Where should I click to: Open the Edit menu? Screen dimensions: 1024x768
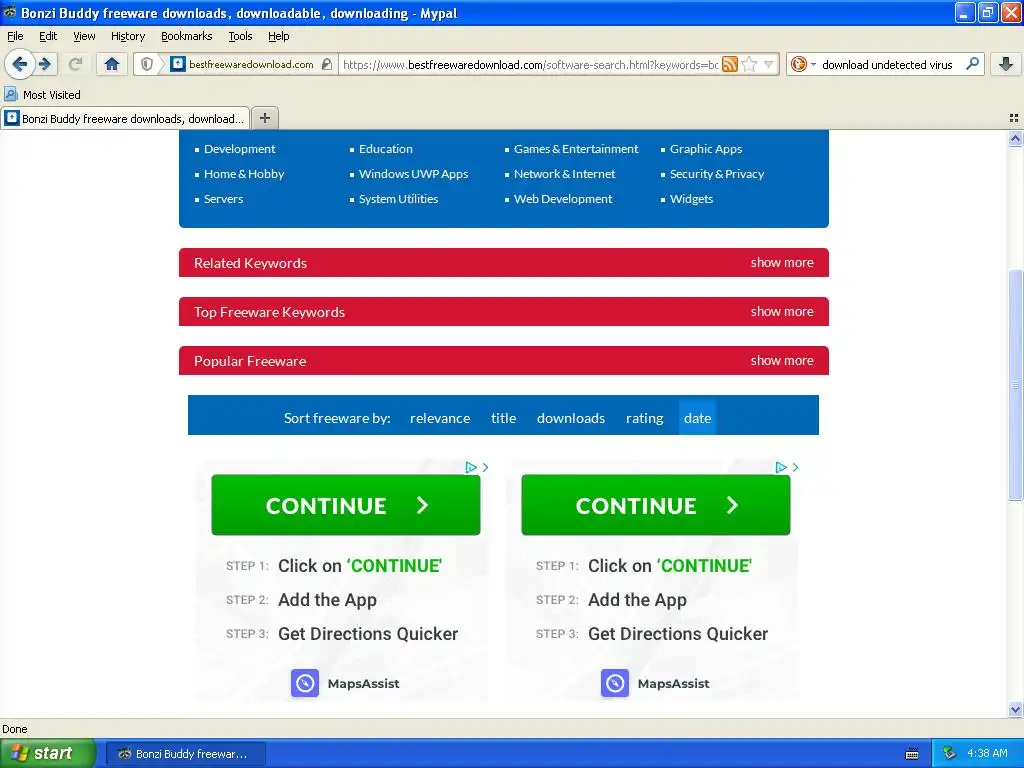click(x=48, y=36)
